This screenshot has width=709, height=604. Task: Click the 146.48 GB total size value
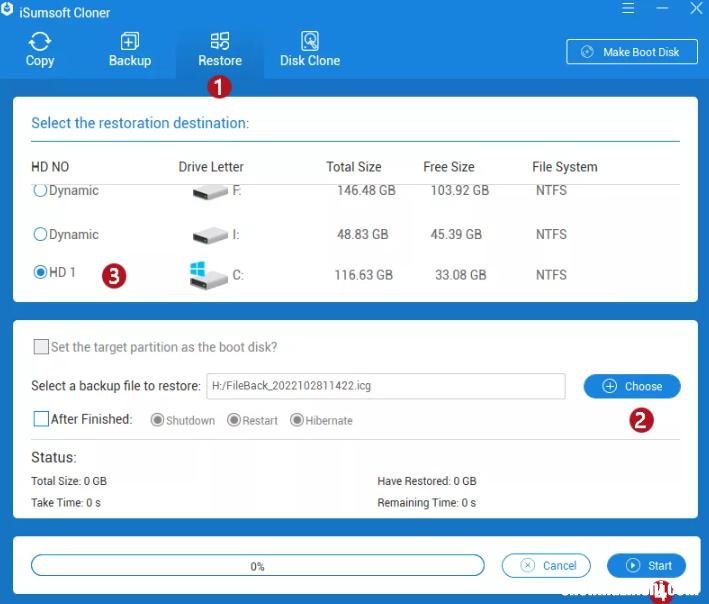point(366,190)
